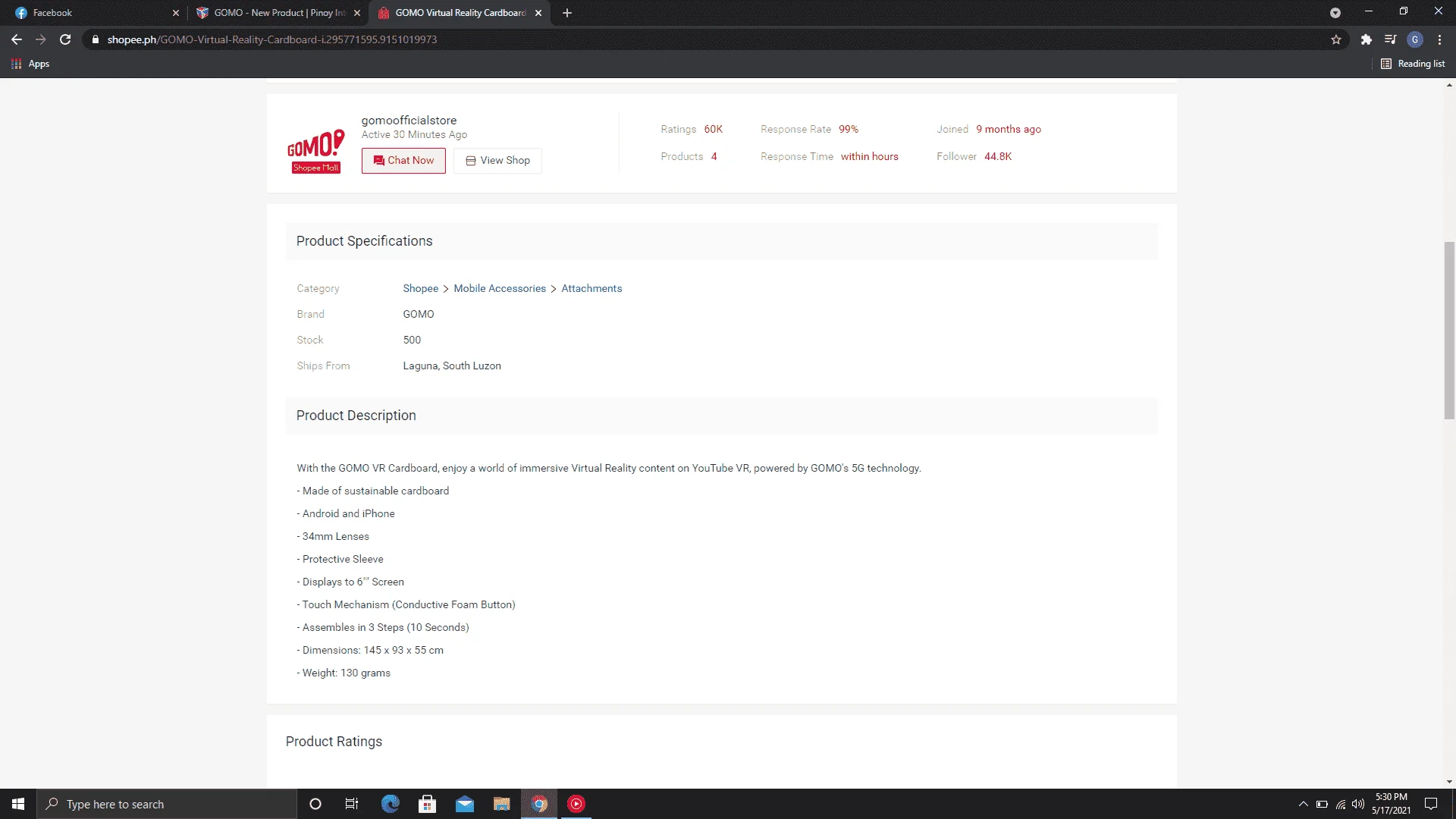Close the Facebook tab
1456x819 pixels.
pyautogui.click(x=175, y=13)
